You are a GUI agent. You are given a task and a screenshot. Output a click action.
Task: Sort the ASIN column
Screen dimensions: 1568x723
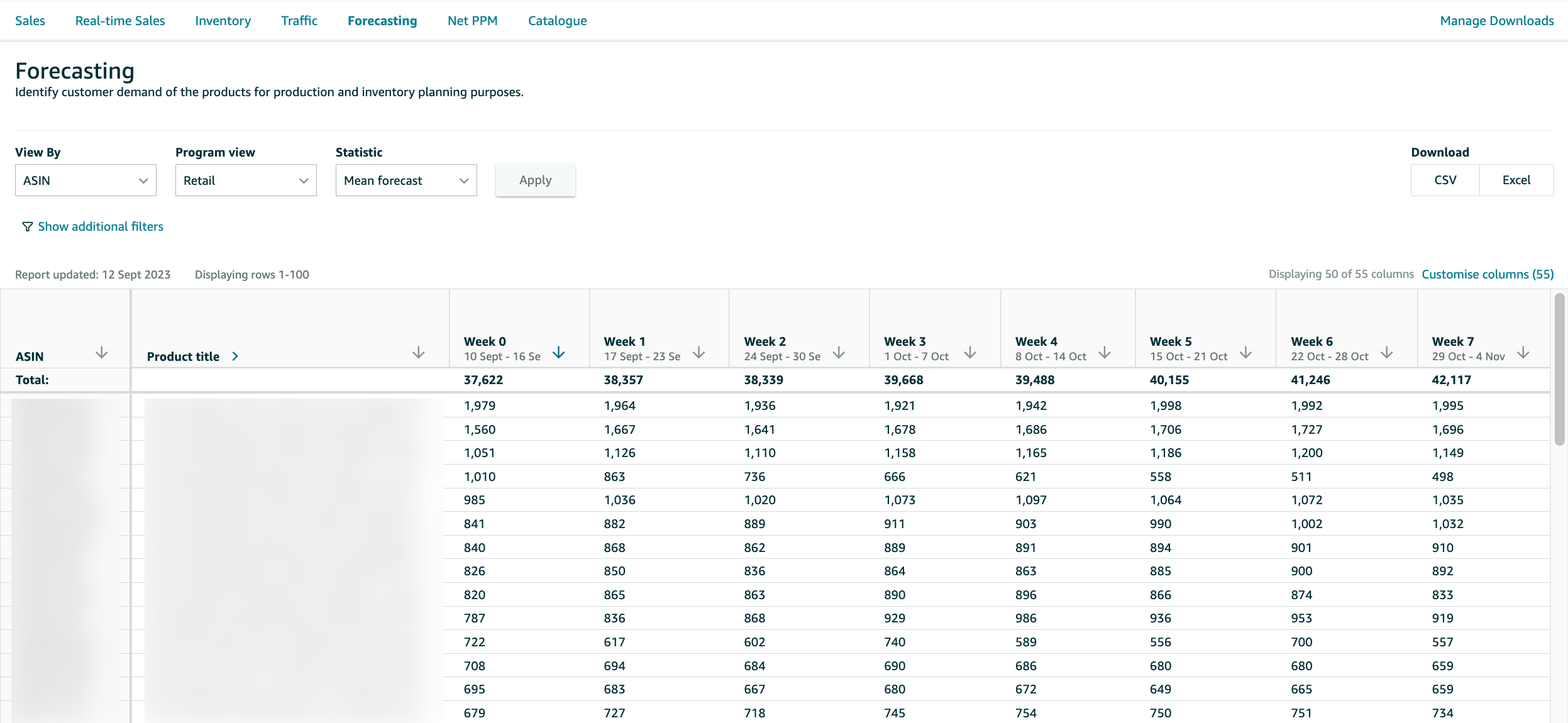coord(102,353)
